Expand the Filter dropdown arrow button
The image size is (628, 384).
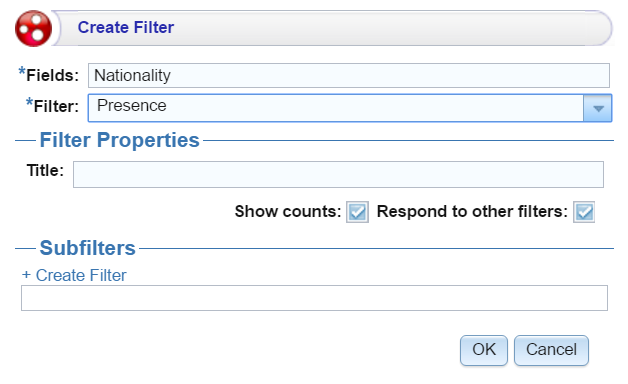(598, 108)
